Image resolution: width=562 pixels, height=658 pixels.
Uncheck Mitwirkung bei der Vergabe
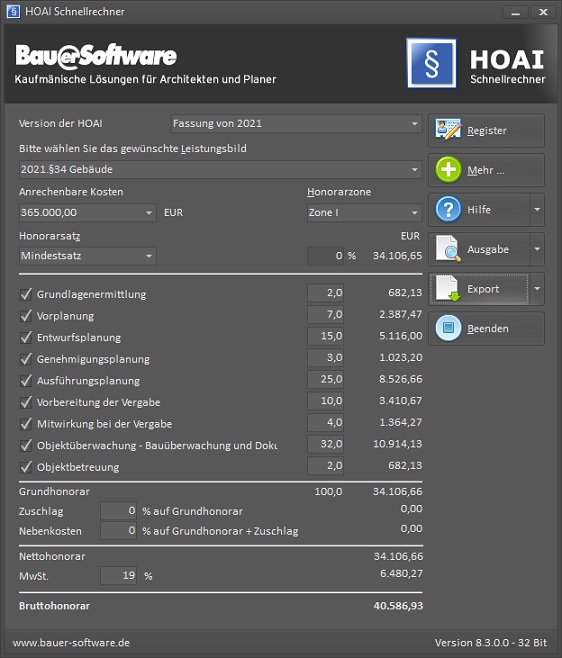tap(26, 424)
